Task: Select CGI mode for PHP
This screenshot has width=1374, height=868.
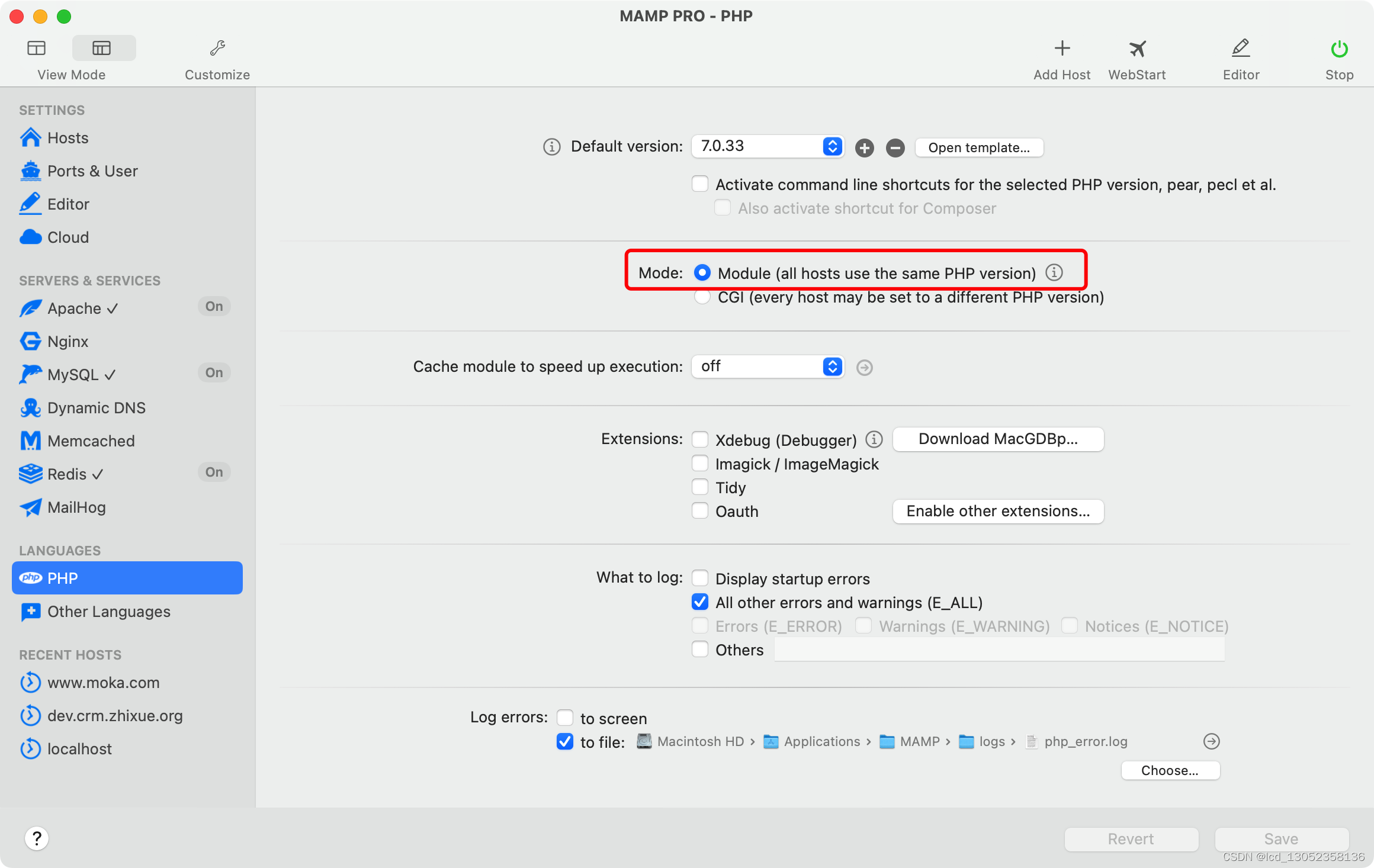Action: [702, 297]
